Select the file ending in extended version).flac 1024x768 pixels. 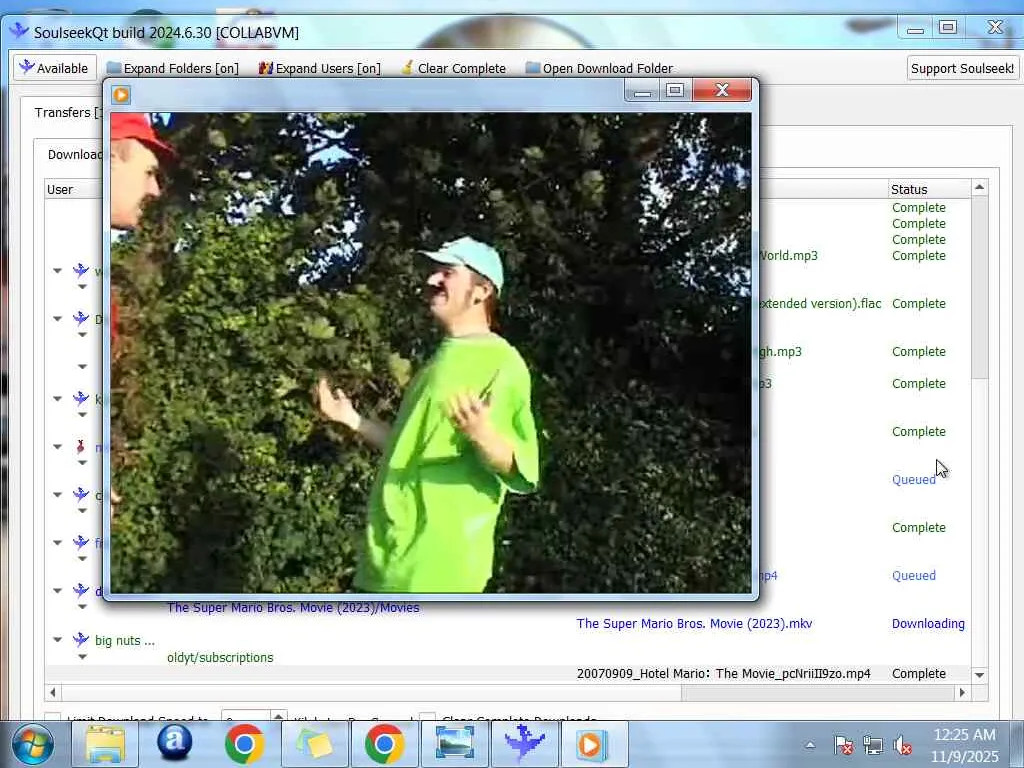pyautogui.click(x=820, y=304)
